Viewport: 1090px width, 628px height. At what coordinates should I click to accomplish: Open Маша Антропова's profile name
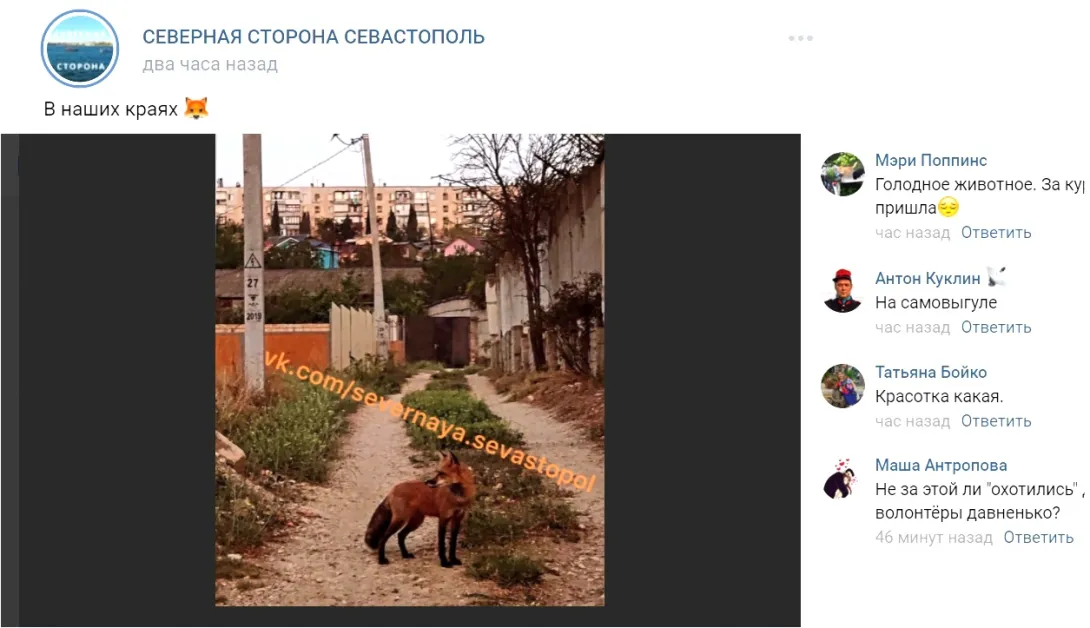[941, 465]
